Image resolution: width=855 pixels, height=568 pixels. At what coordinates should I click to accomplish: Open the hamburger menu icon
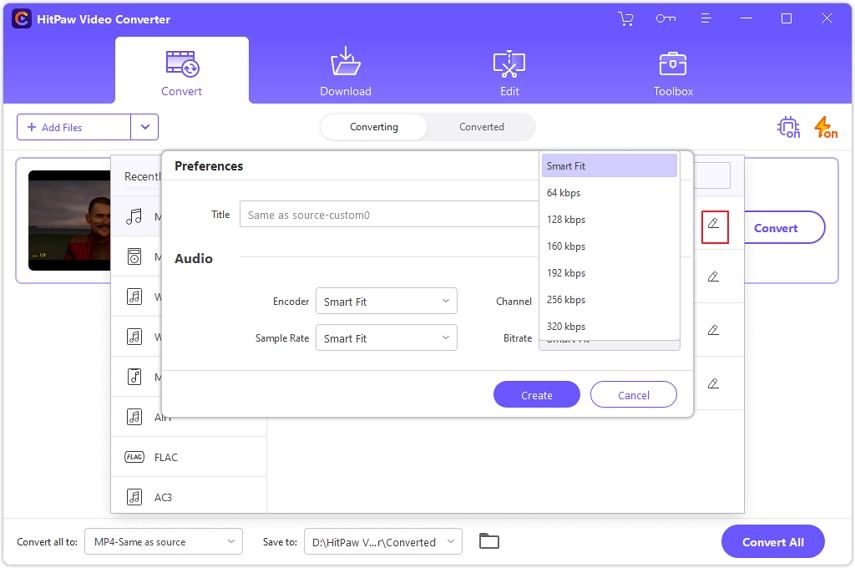point(706,19)
